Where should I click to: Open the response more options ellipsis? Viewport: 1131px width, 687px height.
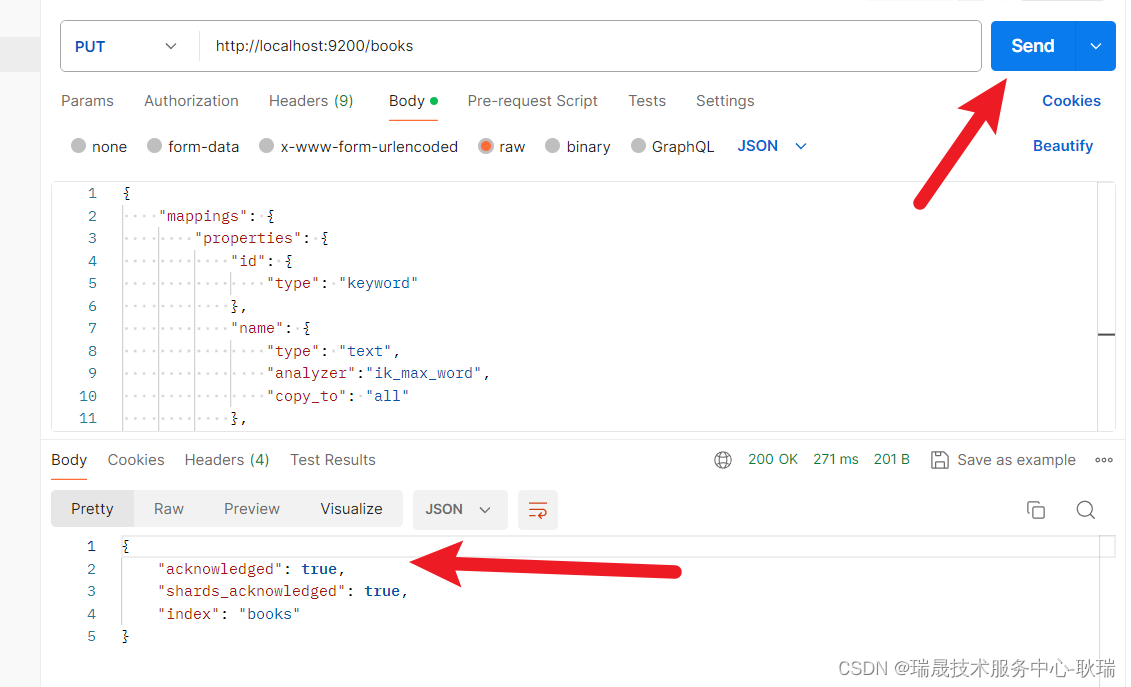[x=1104, y=460]
